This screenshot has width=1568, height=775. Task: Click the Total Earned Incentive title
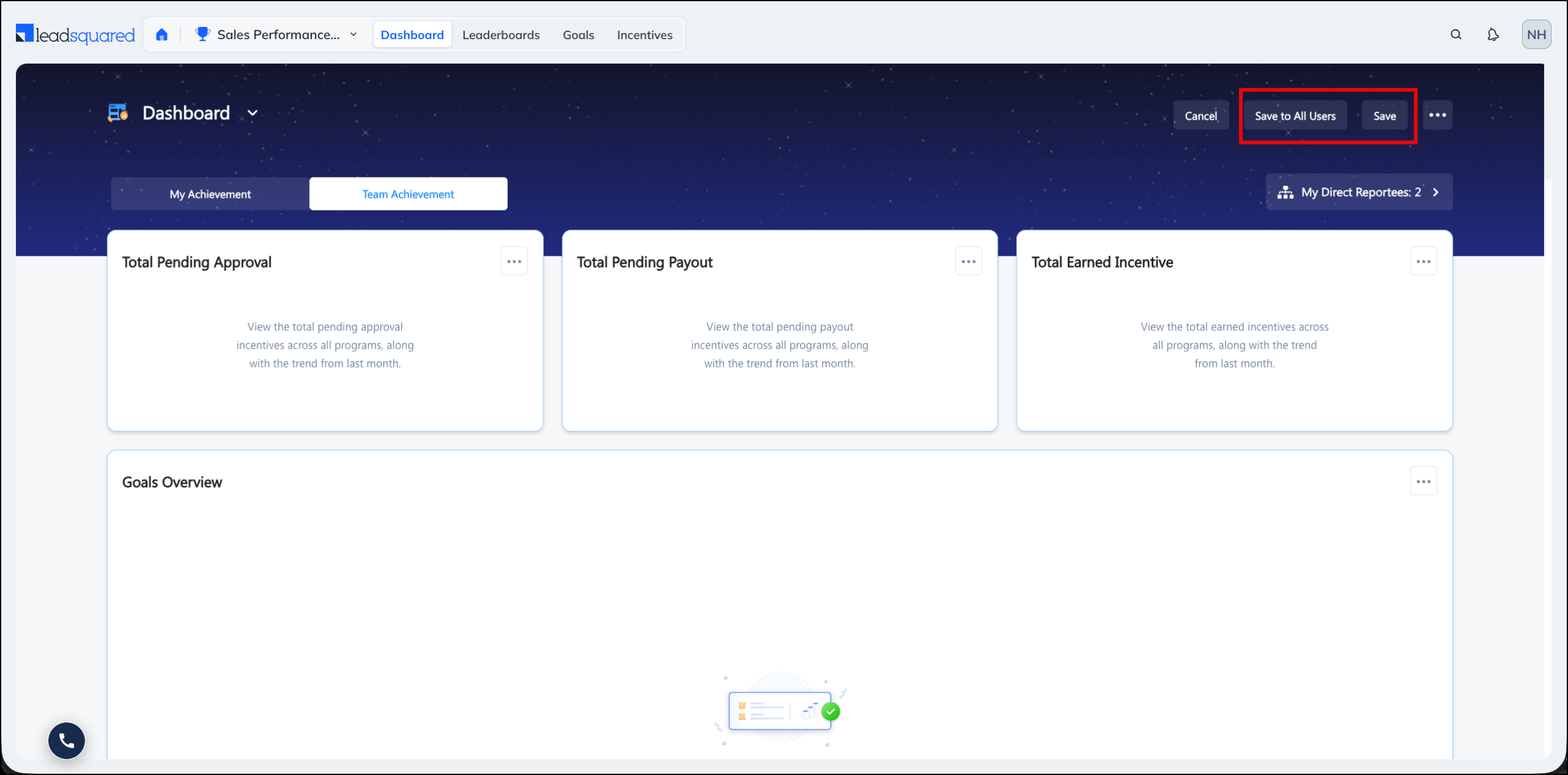[1102, 262]
